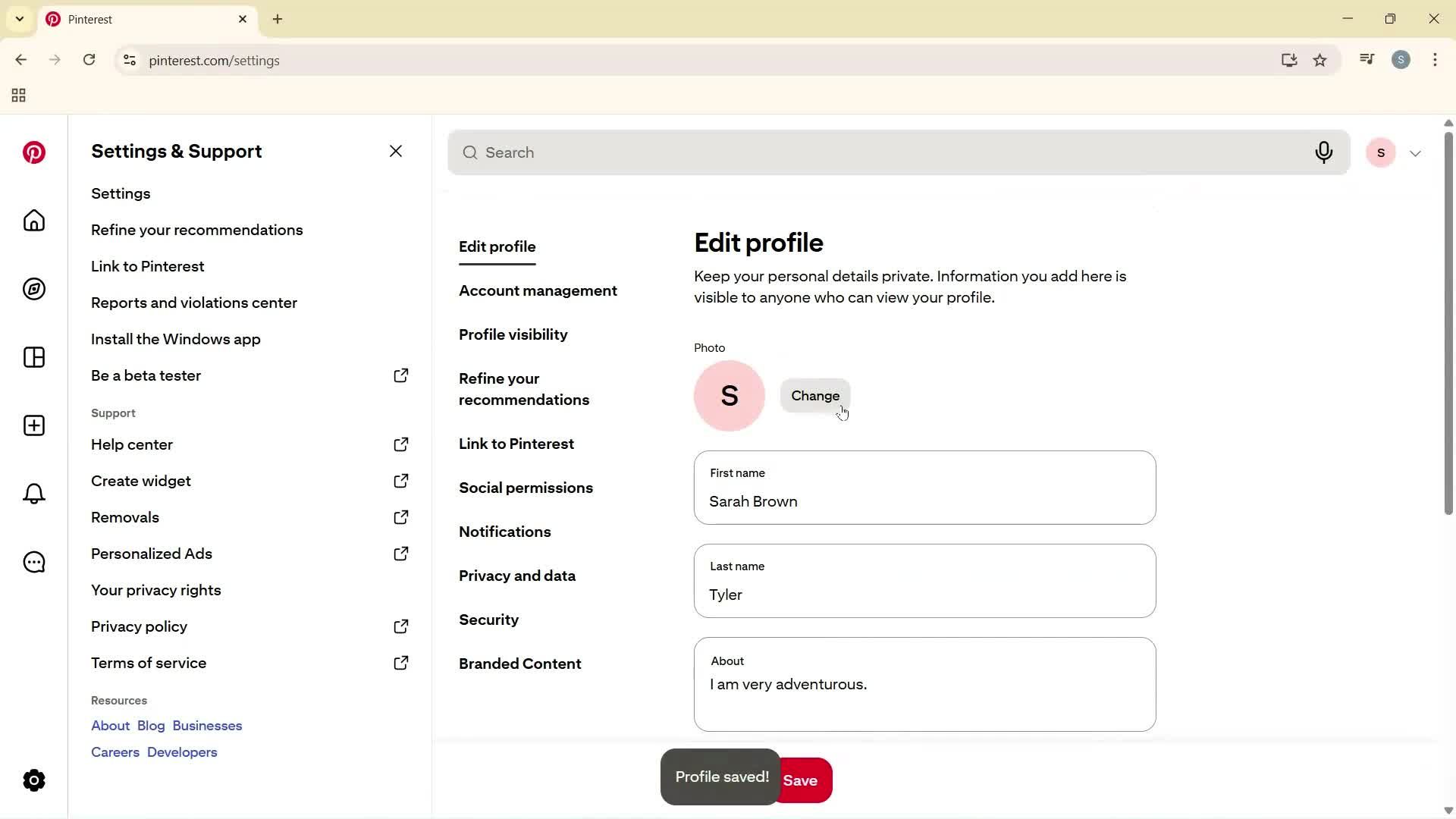This screenshot has width=1456, height=819.
Task: Open the Messages chat bubble icon
Action: [x=33, y=562]
